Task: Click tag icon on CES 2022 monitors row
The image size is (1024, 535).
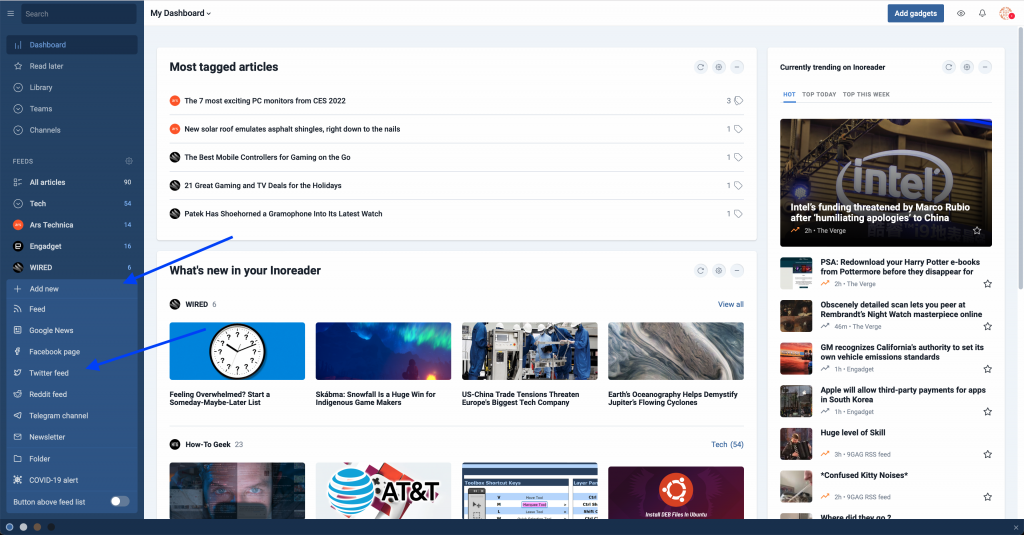Action: [x=739, y=101]
